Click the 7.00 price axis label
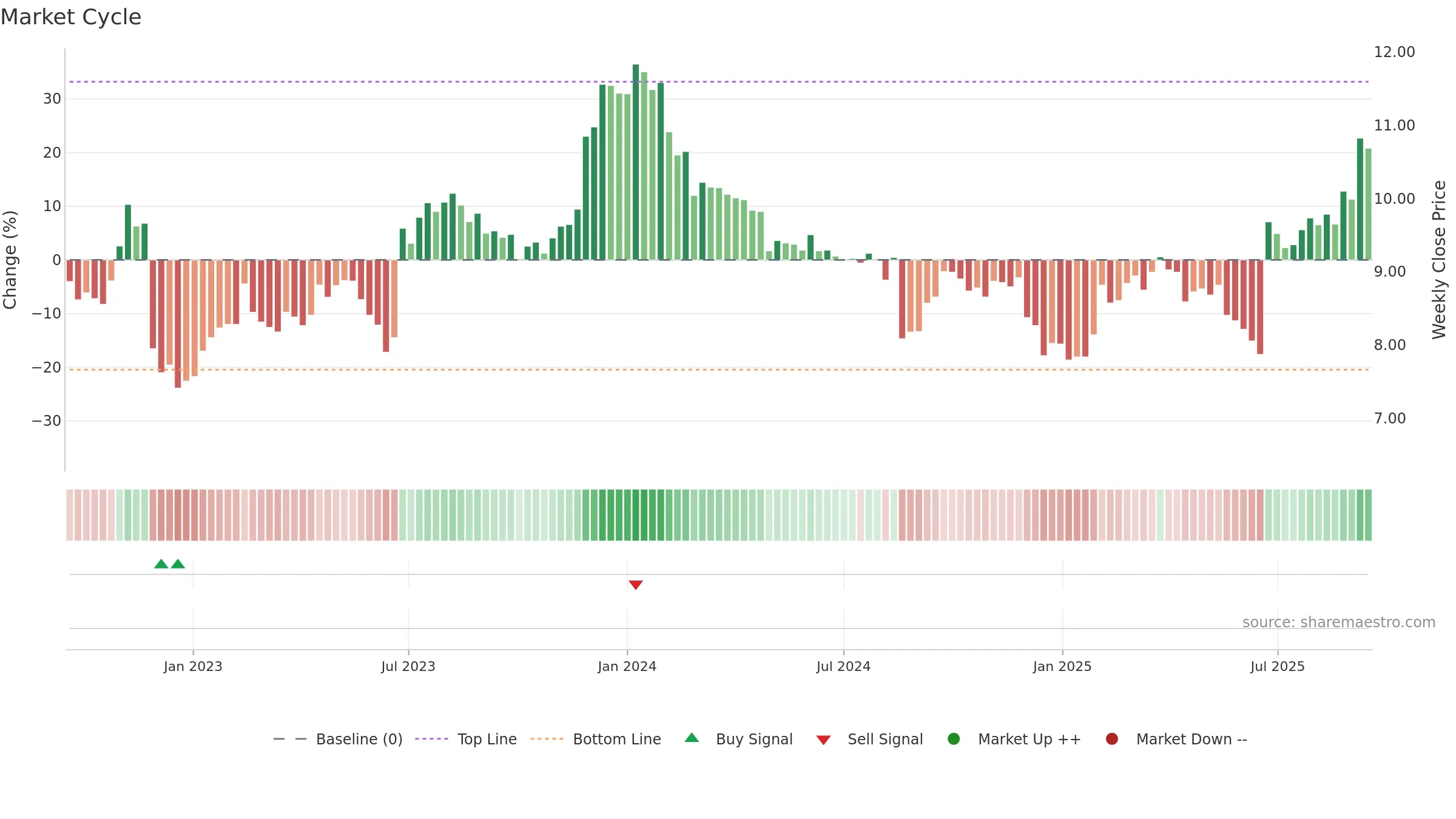 (x=1389, y=418)
